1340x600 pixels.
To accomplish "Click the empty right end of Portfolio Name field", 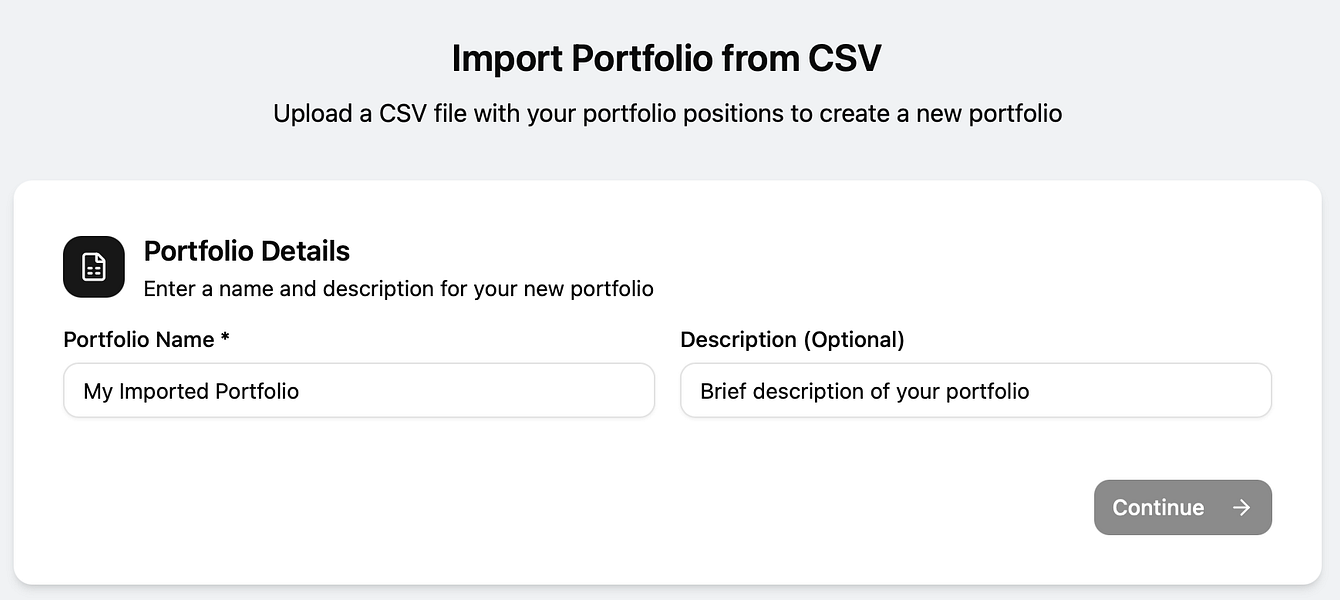I will (600, 391).
